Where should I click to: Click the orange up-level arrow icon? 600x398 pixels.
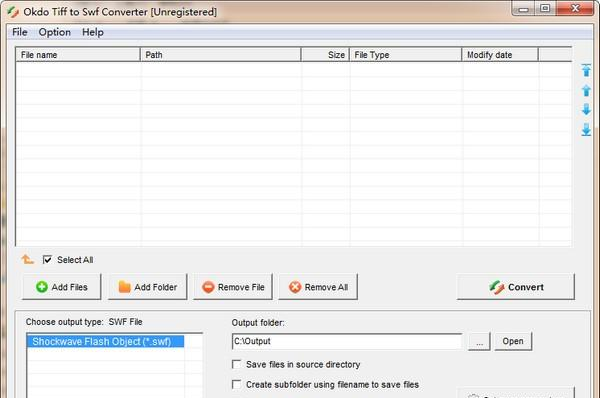coord(27,259)
